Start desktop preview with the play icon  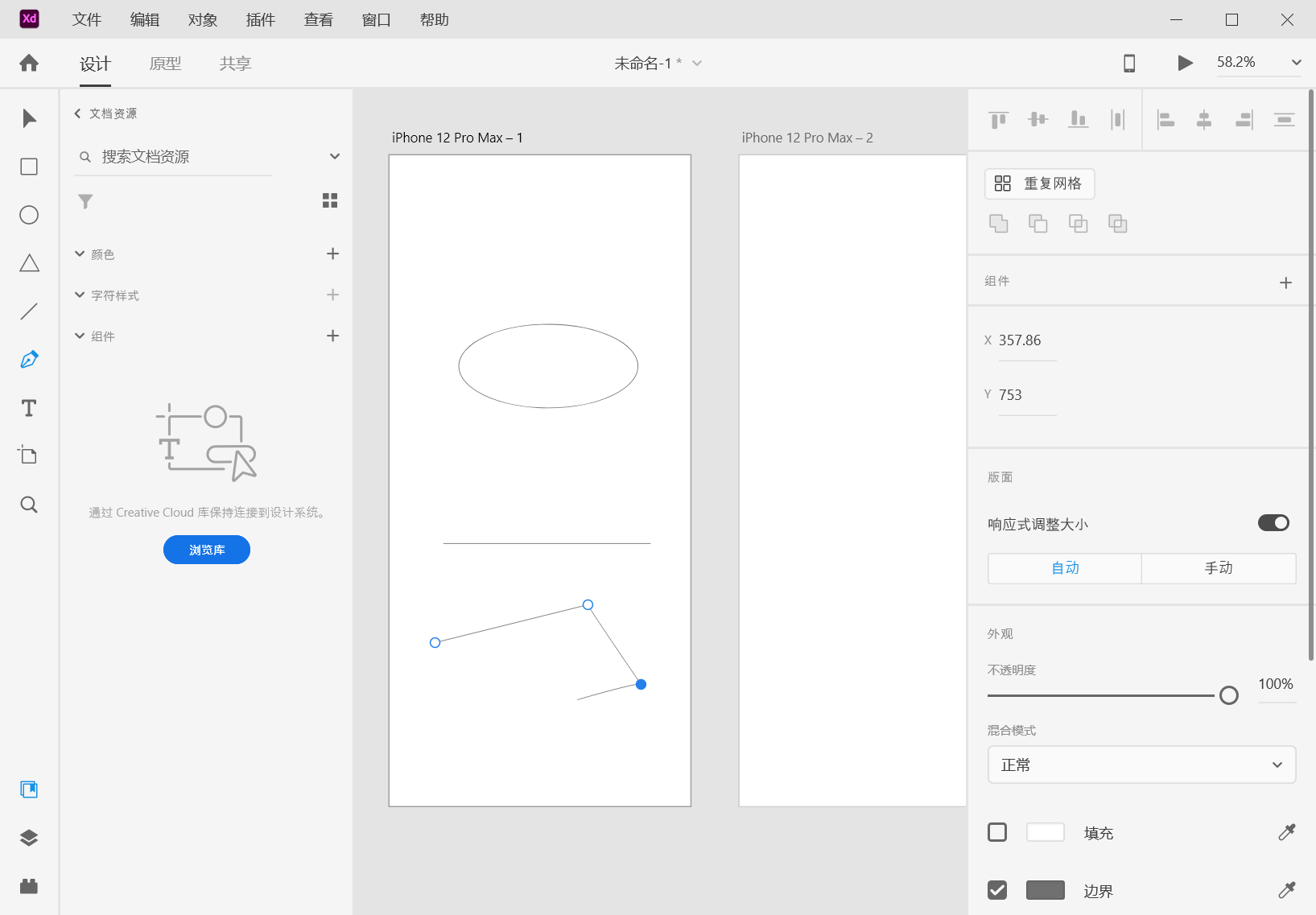pyautogui.click(x=1184, y=63)
